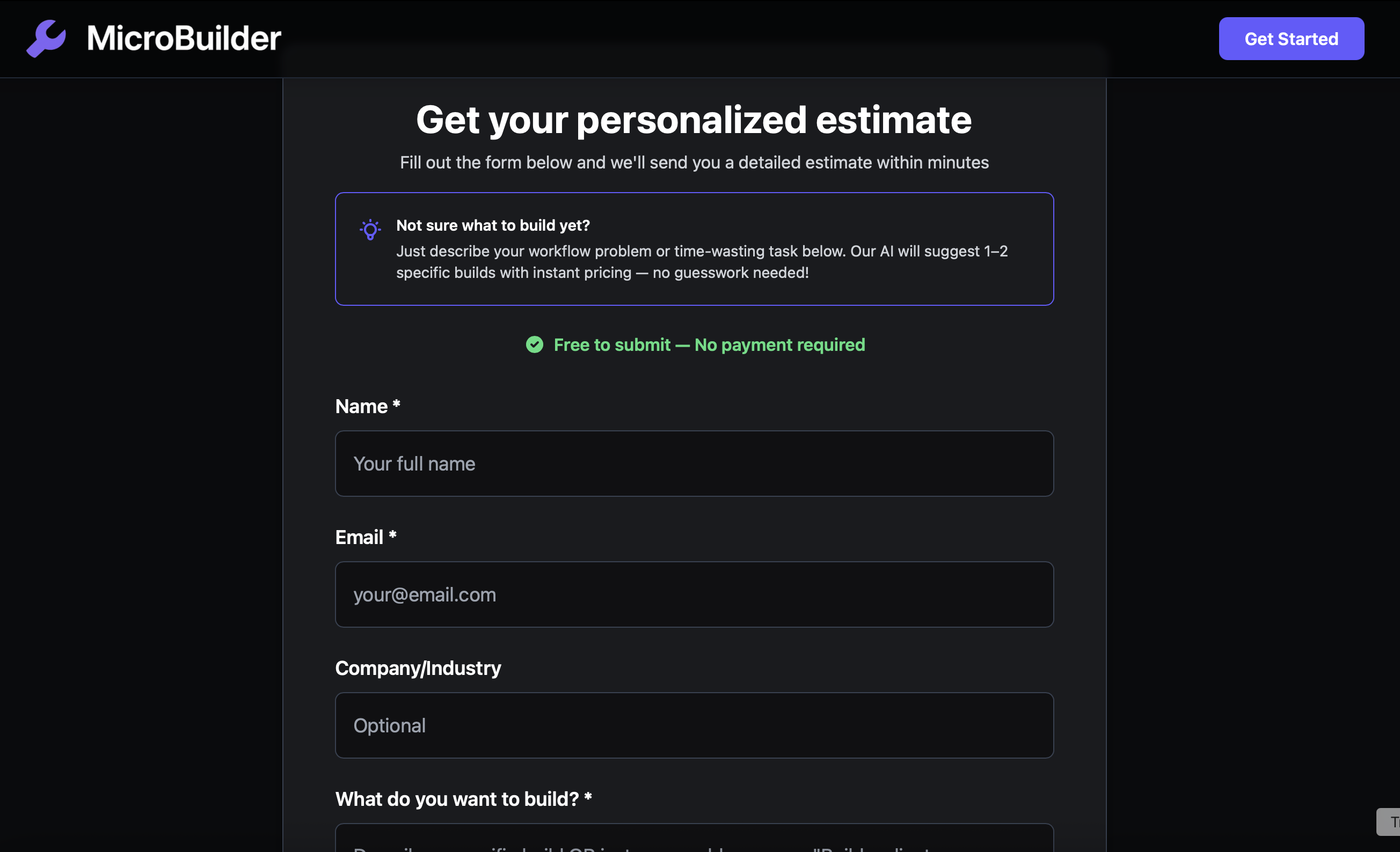Click the required asterisk beside Name
The height and width of the screenshot is (852, 1400).
tap(397, 404)
